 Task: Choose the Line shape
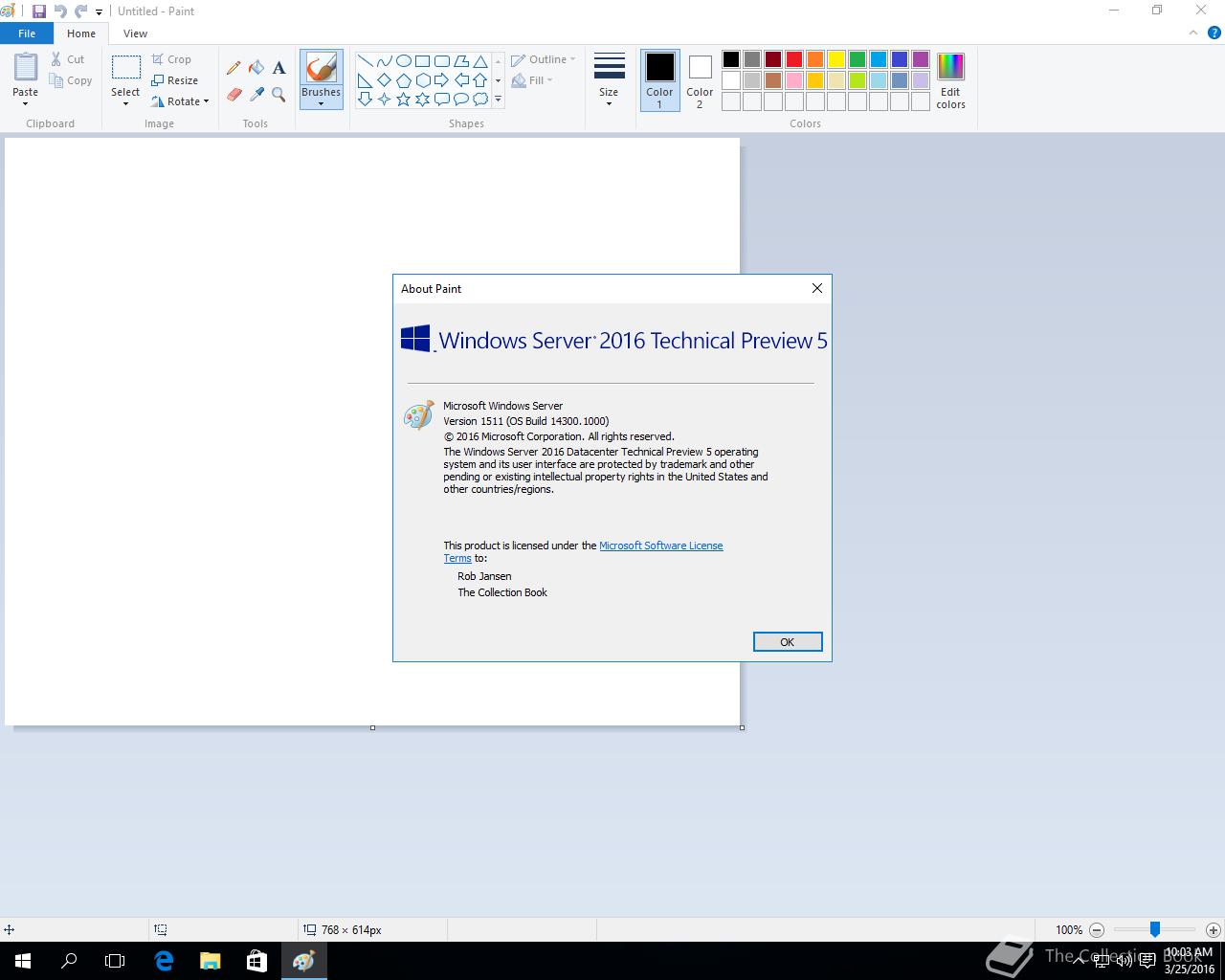(365, 60)
